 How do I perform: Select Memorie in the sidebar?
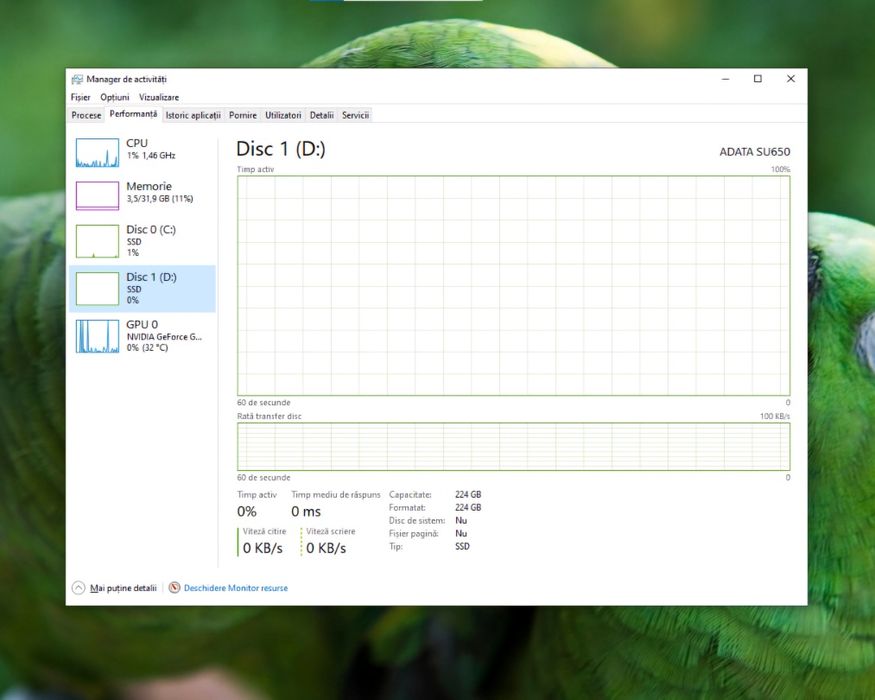(x=142, y=195)
